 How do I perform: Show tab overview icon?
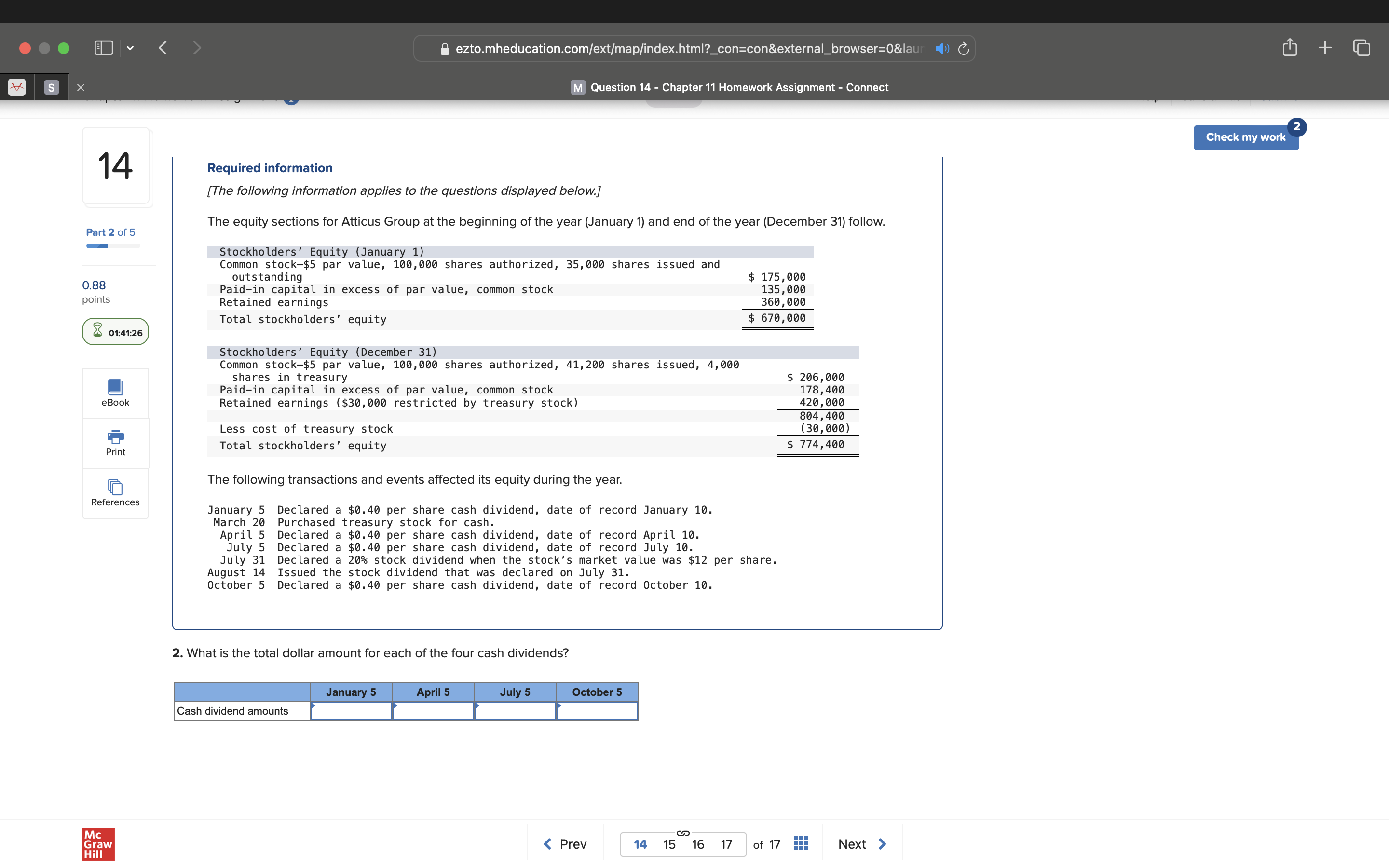click(x=1361, y=48)
